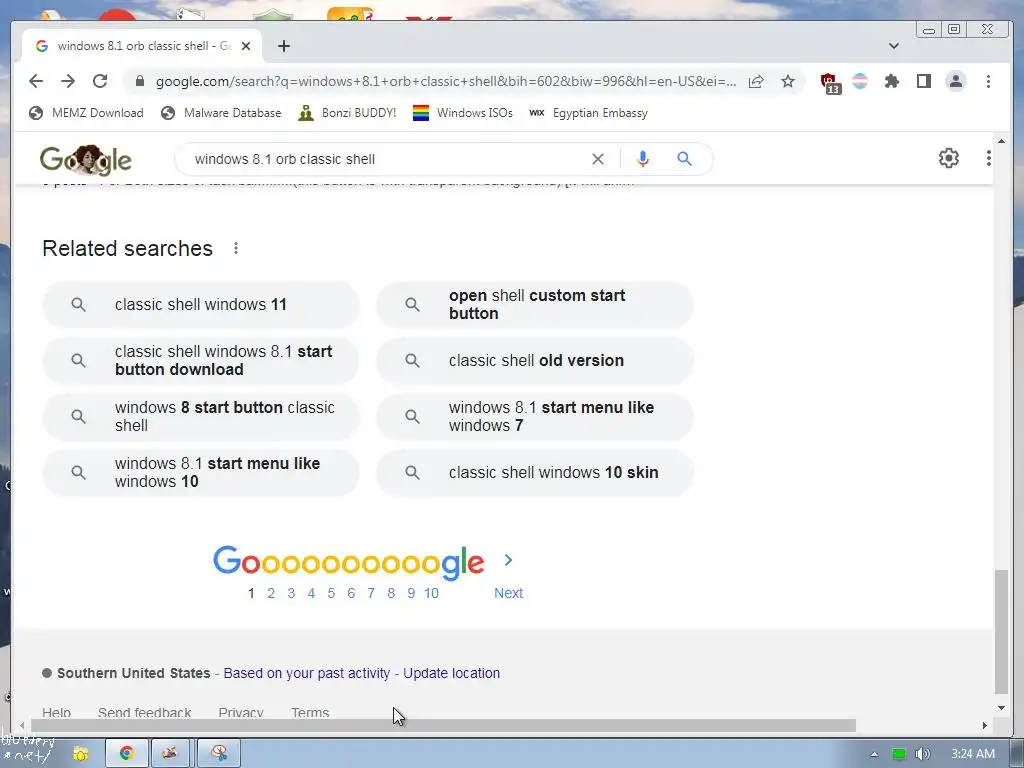The image size is (1024, 768).
Task: Close the Google search tab
Action: point(246,46)
